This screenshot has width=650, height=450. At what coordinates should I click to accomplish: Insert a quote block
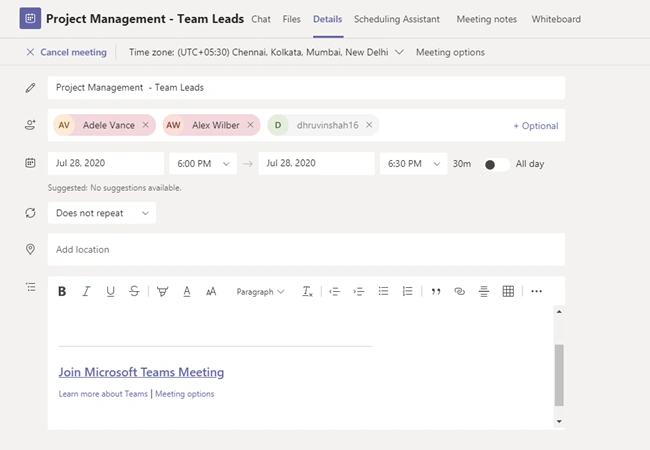tap(436, 292)
